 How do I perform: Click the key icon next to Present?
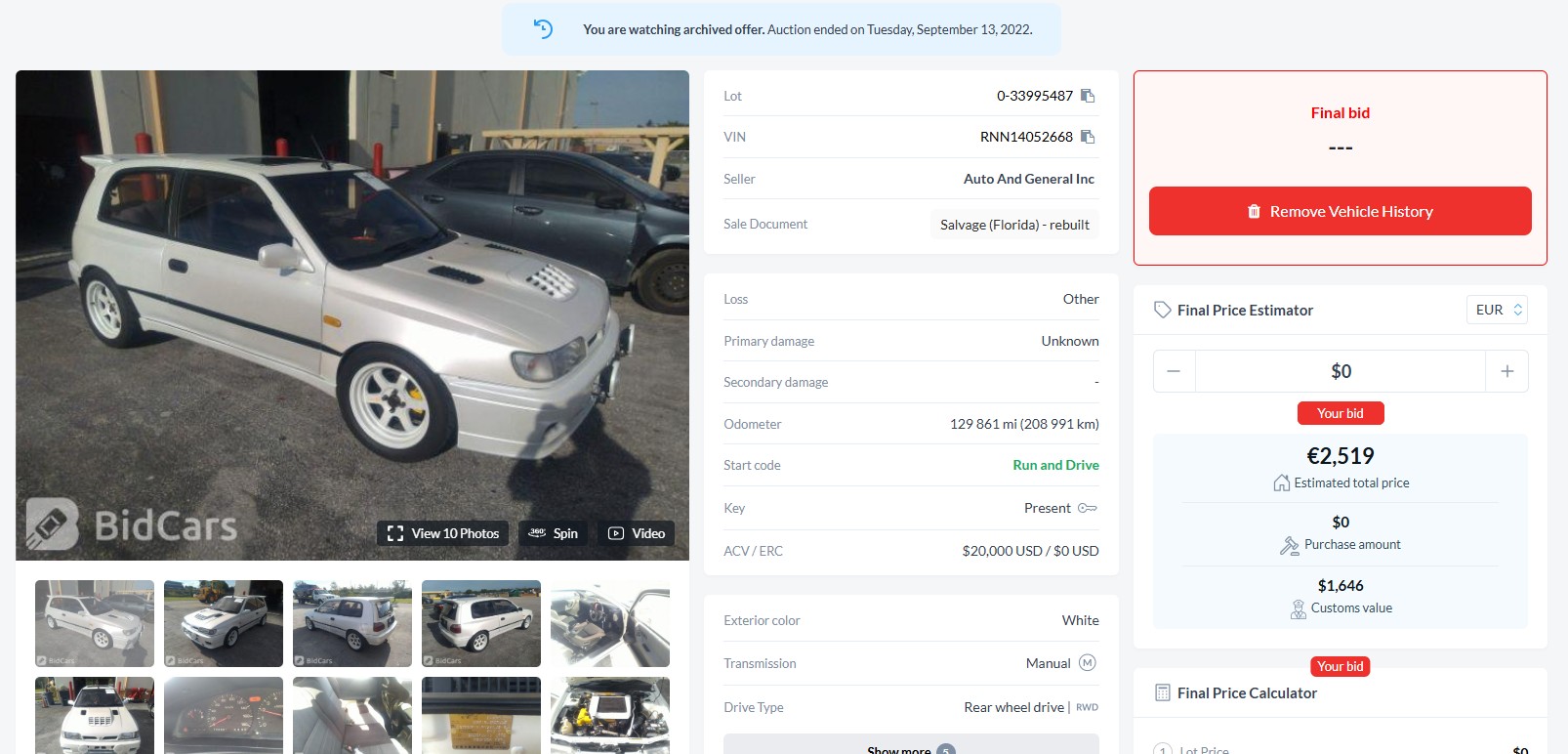tap(1088, 508)
